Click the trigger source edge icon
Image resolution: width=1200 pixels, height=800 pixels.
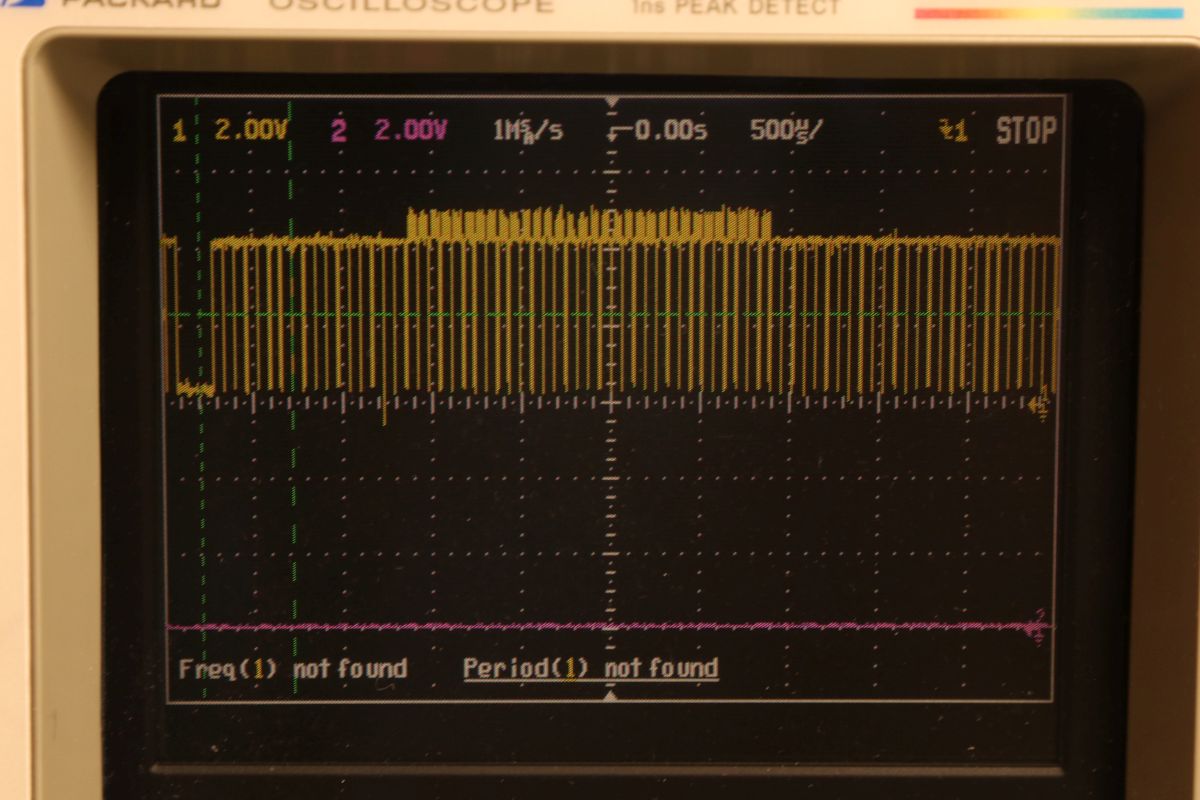pos(952,130)
